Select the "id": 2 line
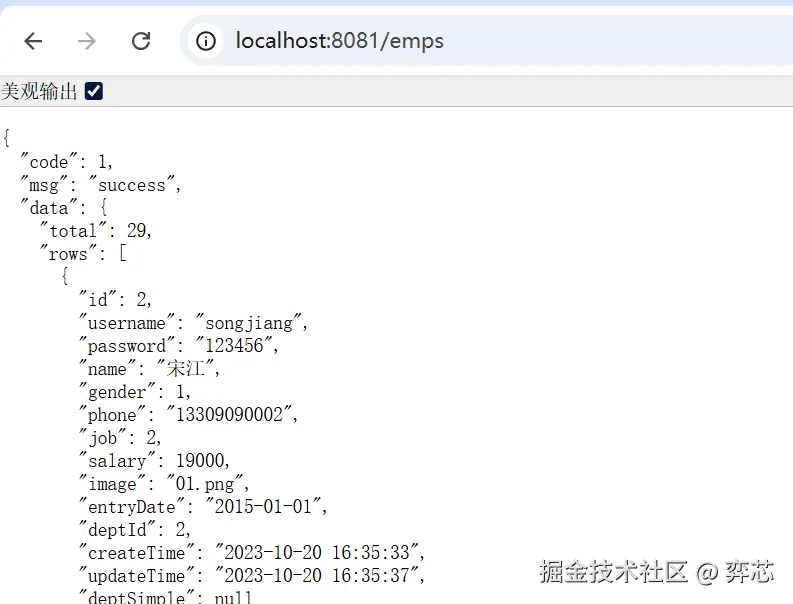The width and height of the screenshot is (793, 604). 115,299
